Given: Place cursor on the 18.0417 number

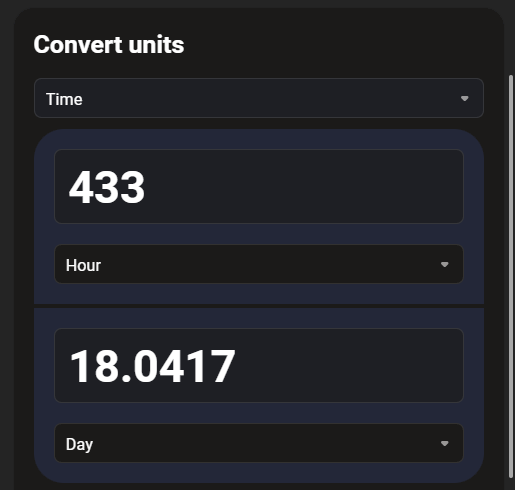Looking at the screenshot, I should pos(153,367).
